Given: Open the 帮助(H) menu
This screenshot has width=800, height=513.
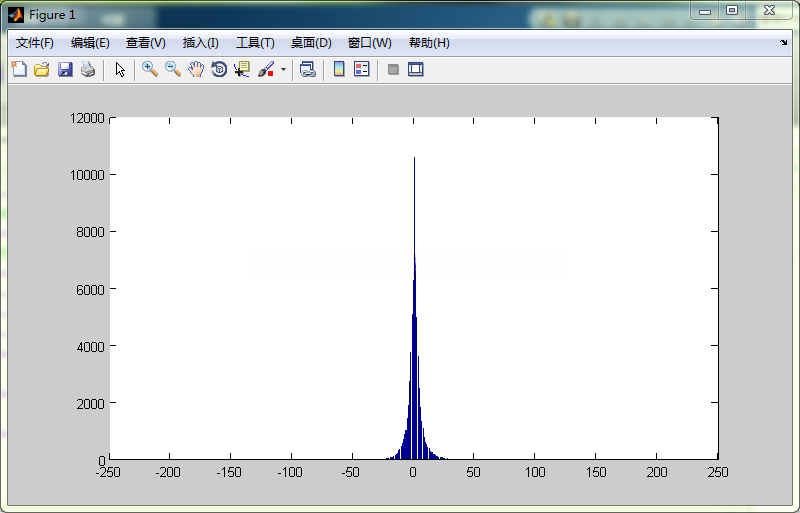Looking at the screenshot, I should [x=430, y=43].
